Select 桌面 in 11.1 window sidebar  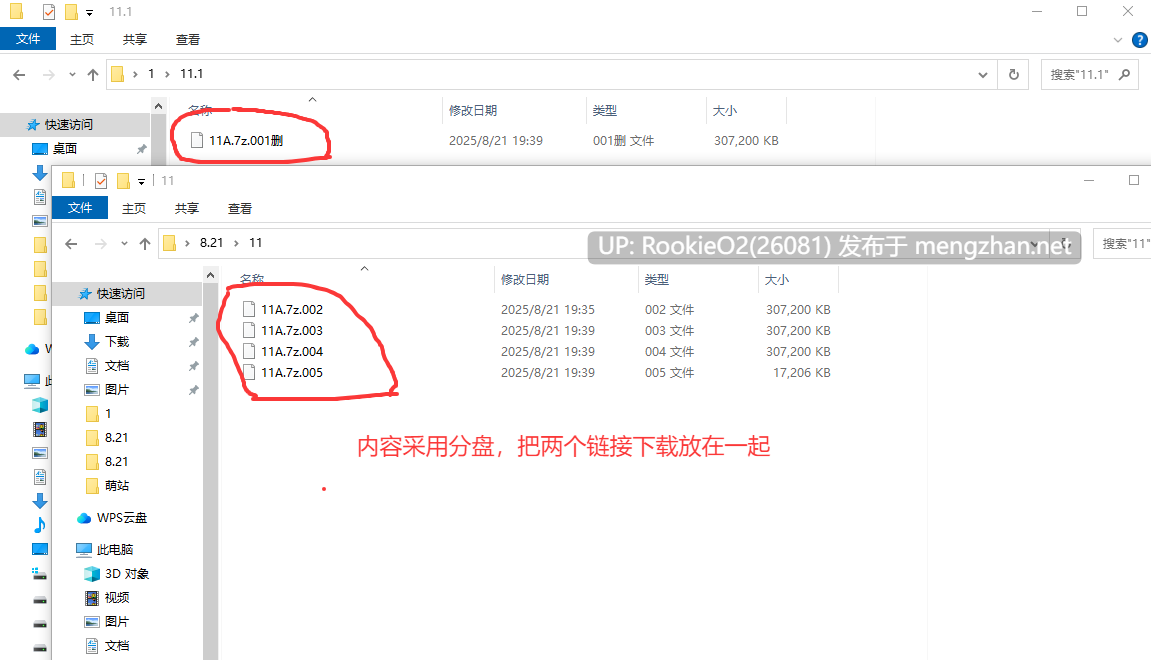[x=65, y=148]
